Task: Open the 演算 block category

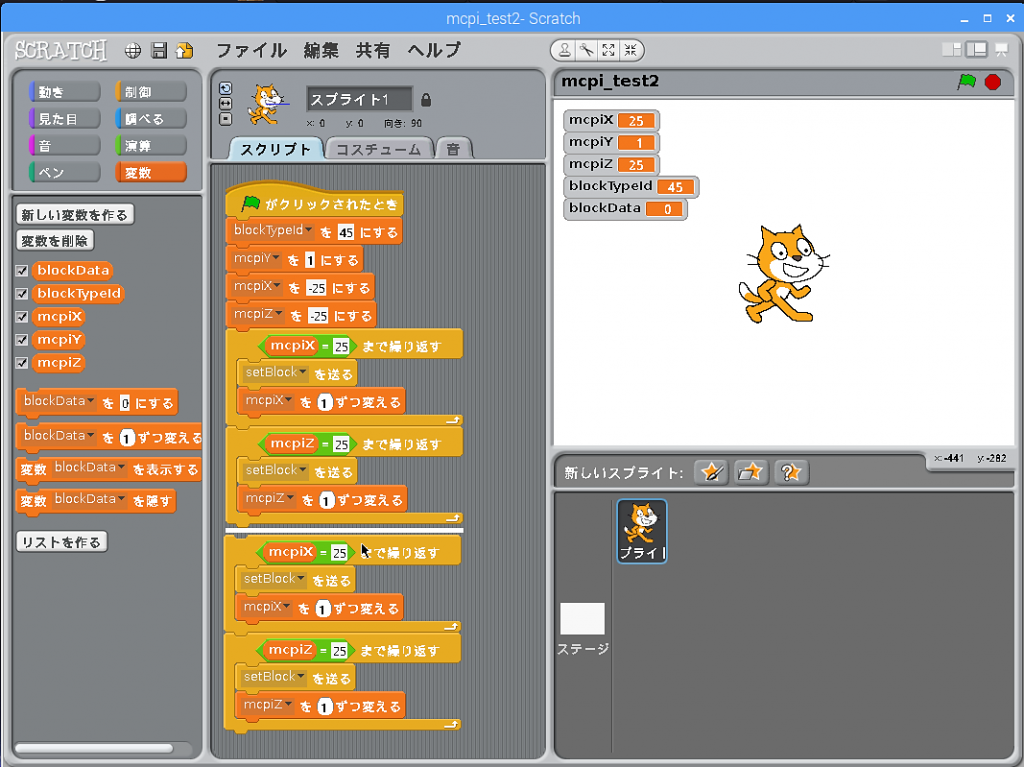Action: [x=151, y=146]
